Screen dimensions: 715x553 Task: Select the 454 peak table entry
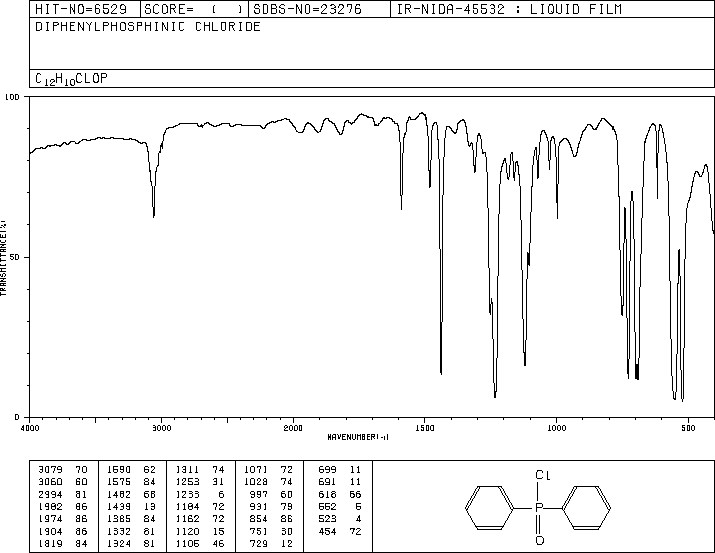point(340,532)
